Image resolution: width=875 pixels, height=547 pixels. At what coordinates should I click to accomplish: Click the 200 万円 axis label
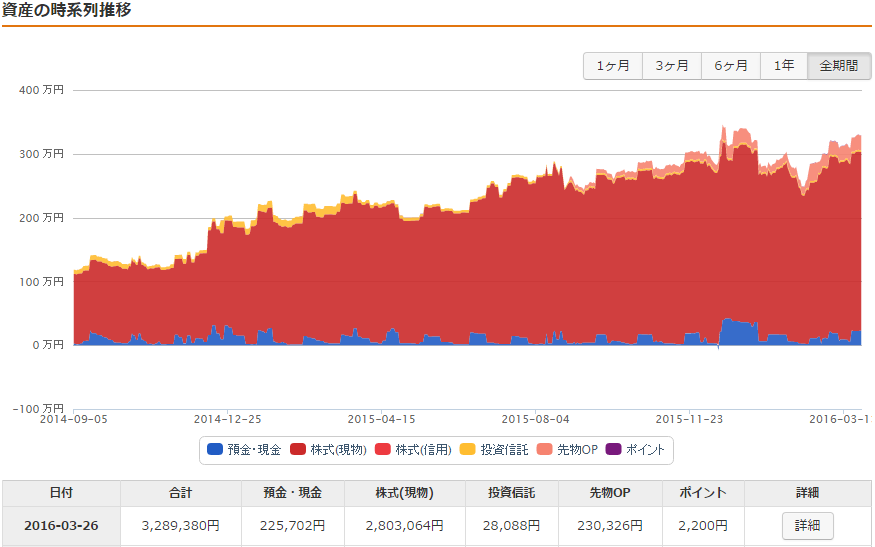click(41, 218)
